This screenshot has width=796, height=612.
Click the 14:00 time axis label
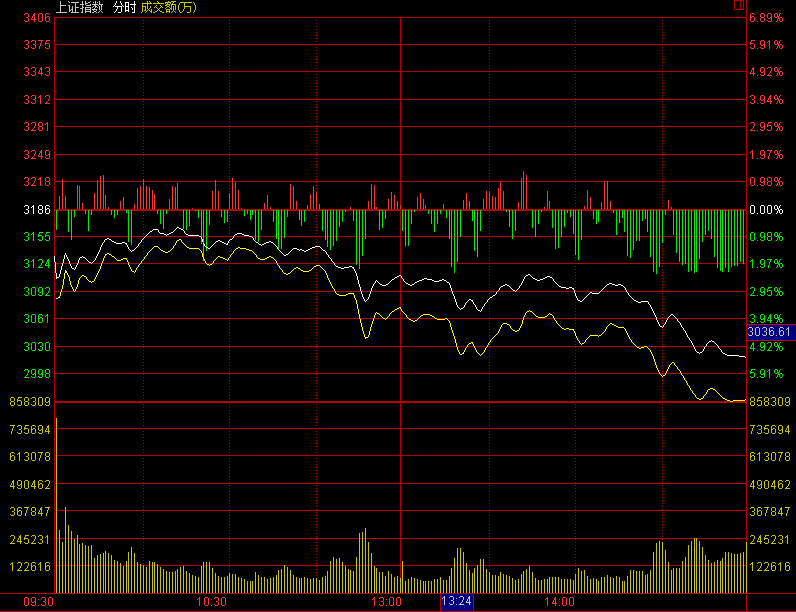click(x=560, y=603)
